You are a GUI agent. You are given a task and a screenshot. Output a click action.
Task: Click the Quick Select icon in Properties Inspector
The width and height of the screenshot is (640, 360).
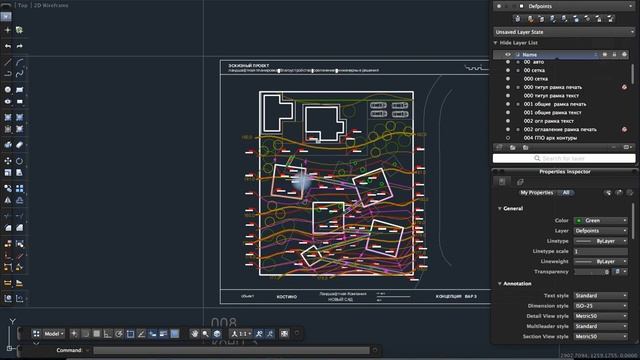coord(608,193)
